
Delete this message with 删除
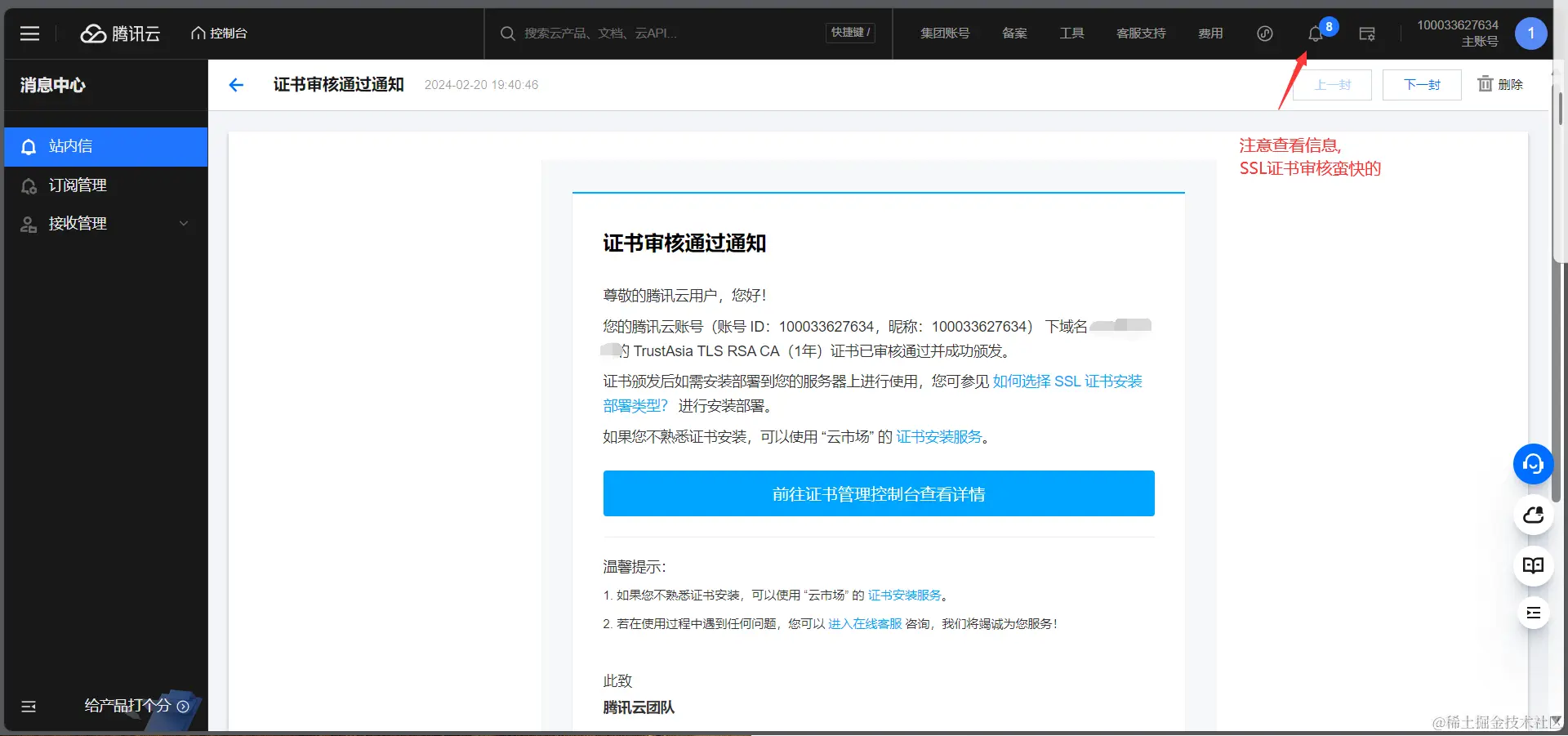1501,84
